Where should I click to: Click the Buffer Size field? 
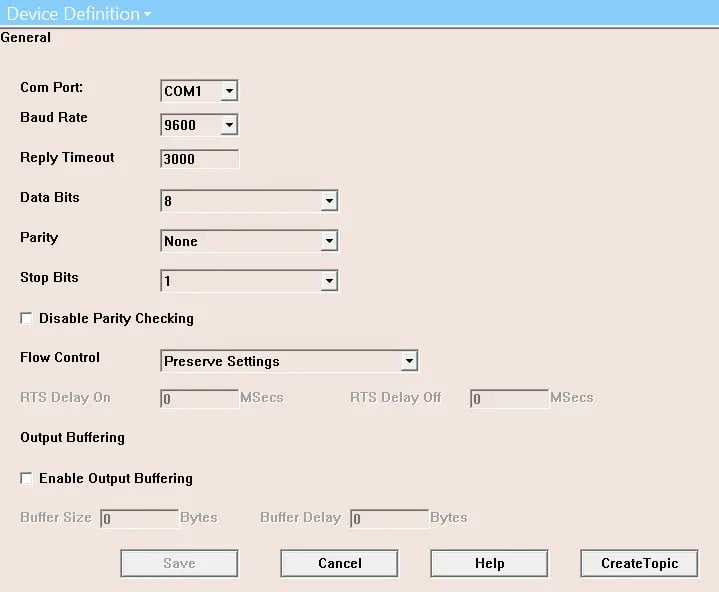point(139,518)
